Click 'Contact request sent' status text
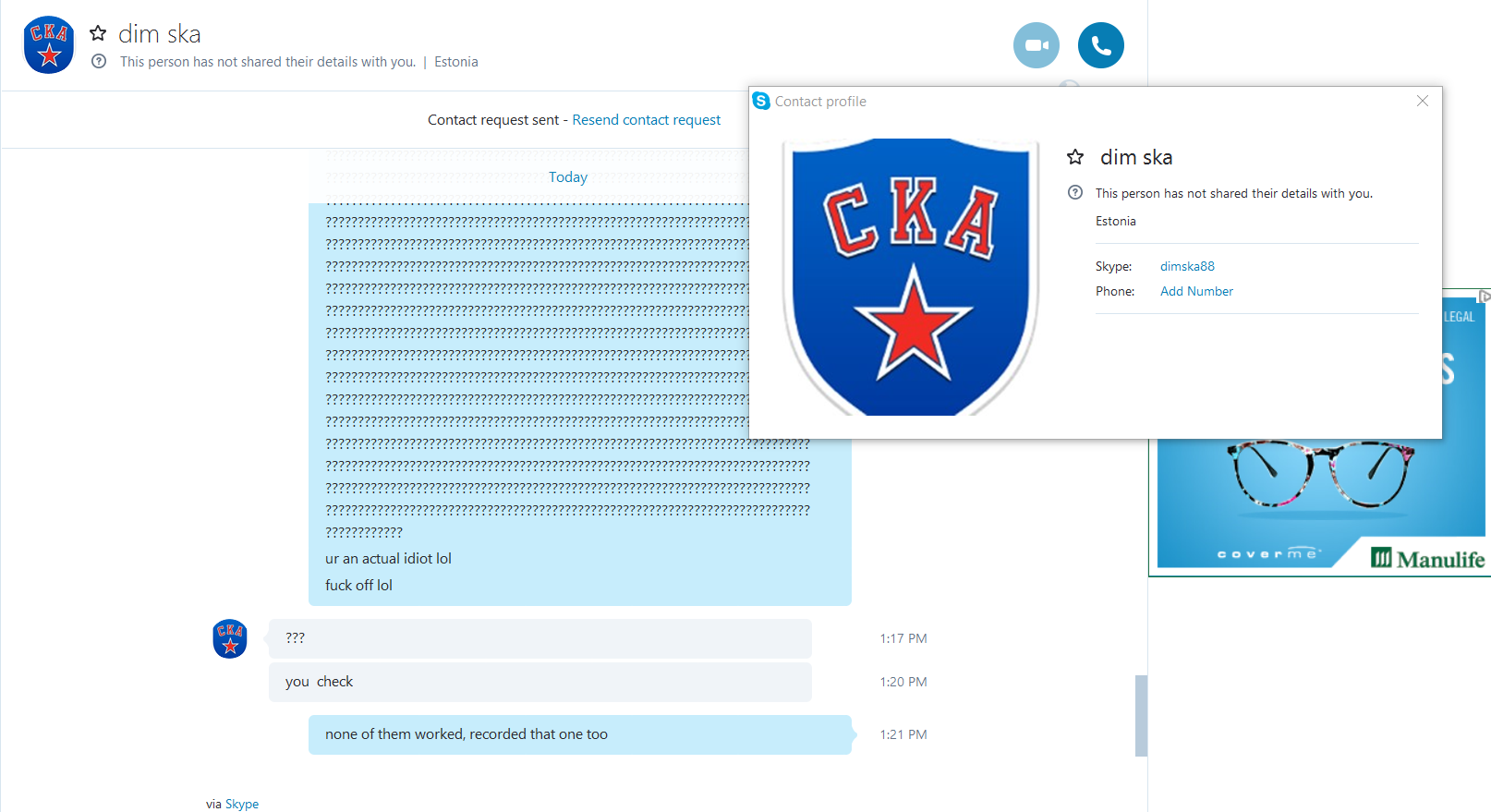 [493, 120]
